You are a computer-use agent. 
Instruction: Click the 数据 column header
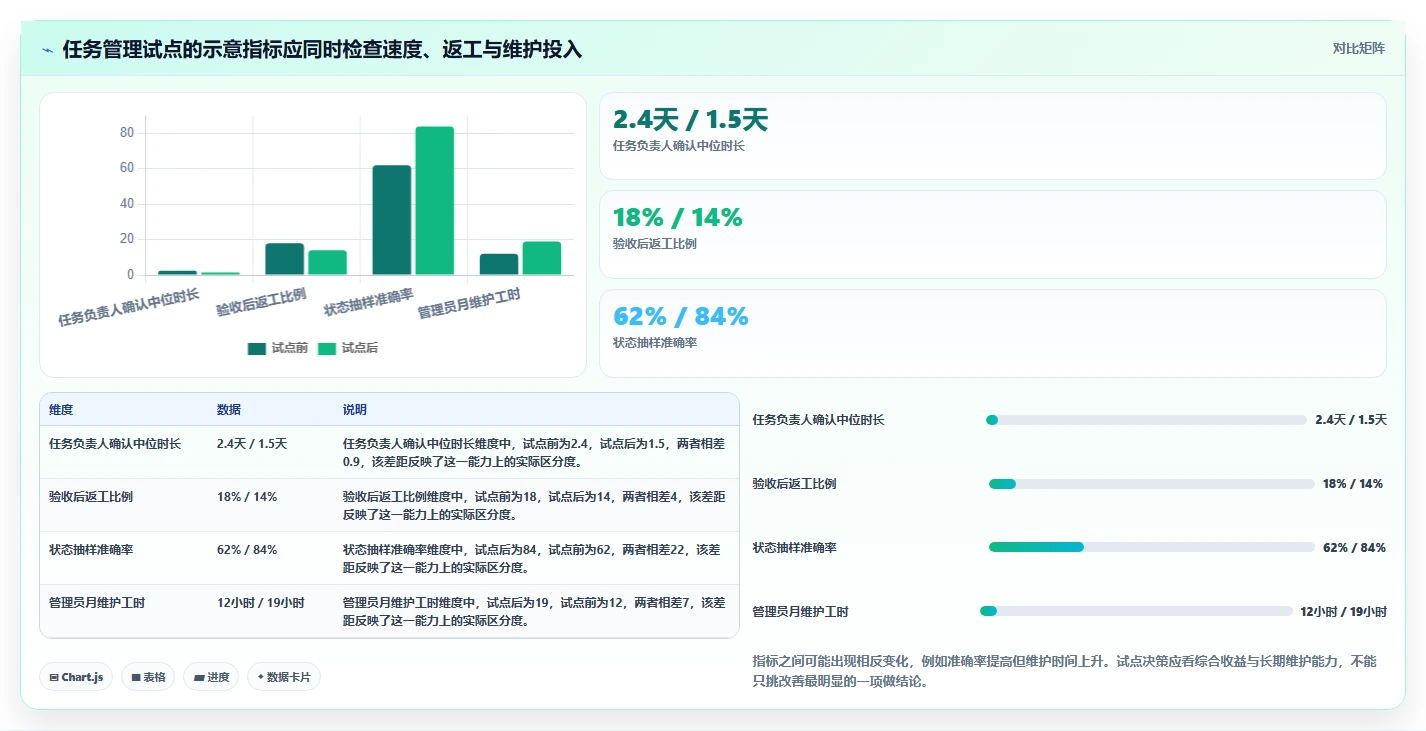click(229, 410)
